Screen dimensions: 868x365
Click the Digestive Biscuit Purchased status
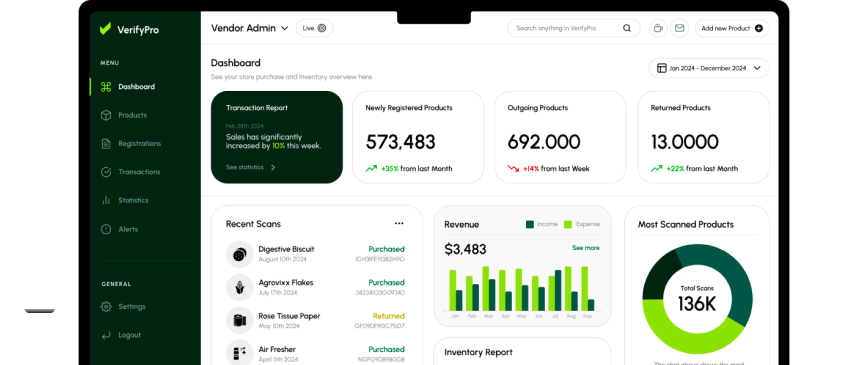(386, 249)
